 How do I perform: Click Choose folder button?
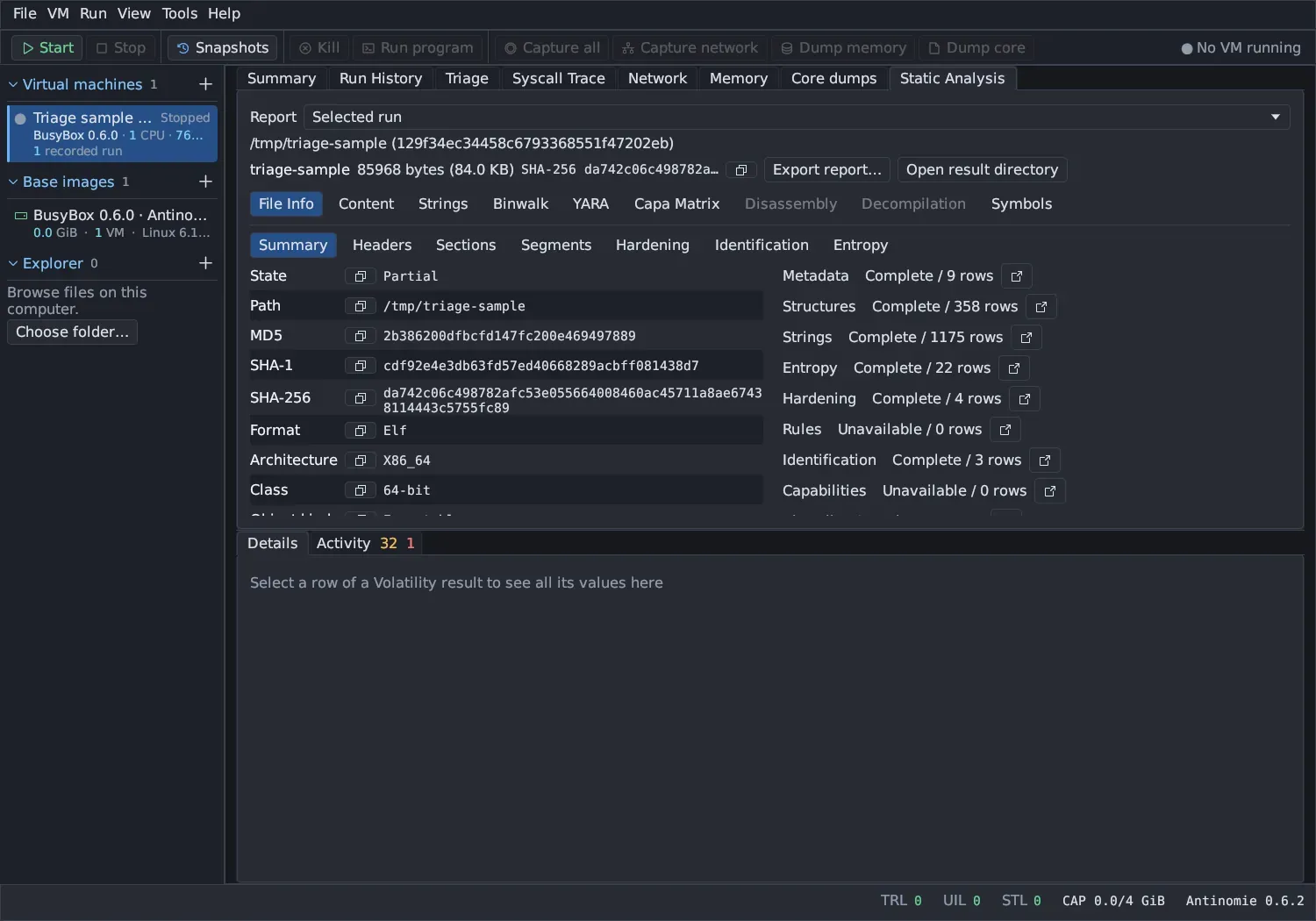click(72, 332)
